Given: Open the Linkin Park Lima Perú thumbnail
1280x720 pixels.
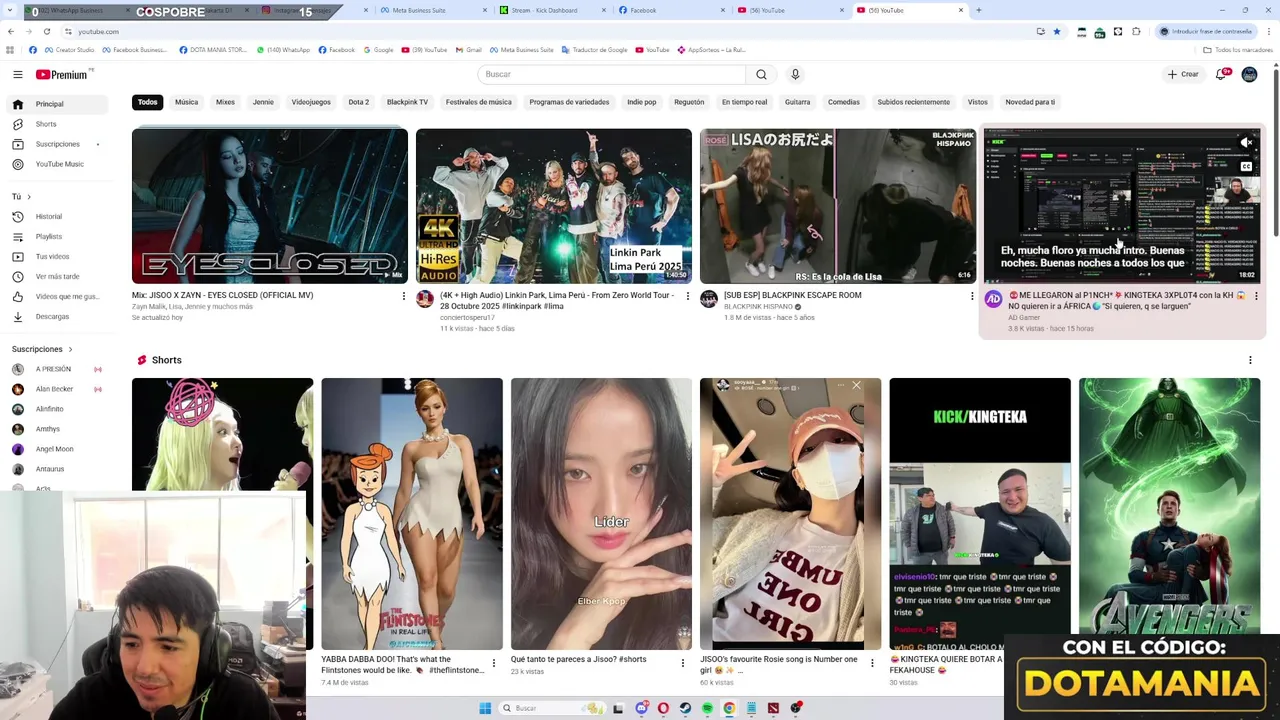Looking at the screenshot, I should tap(554, 206).
